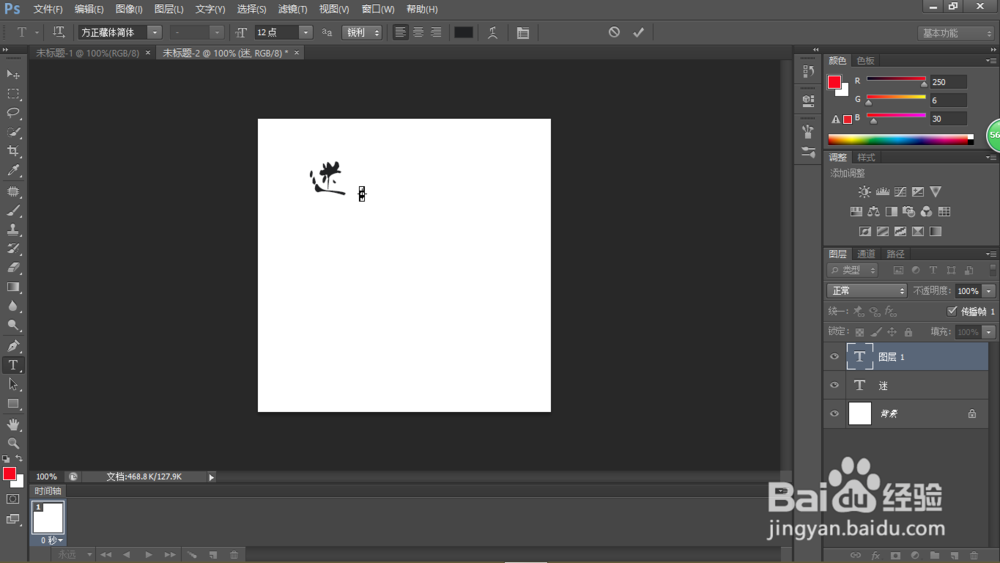Select the Pen tool

13,346
